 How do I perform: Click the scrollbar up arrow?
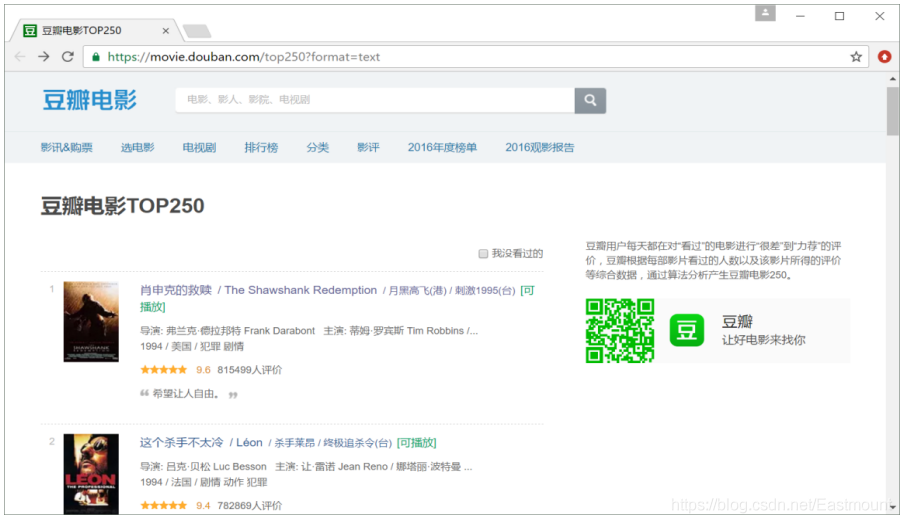[892, 79]
